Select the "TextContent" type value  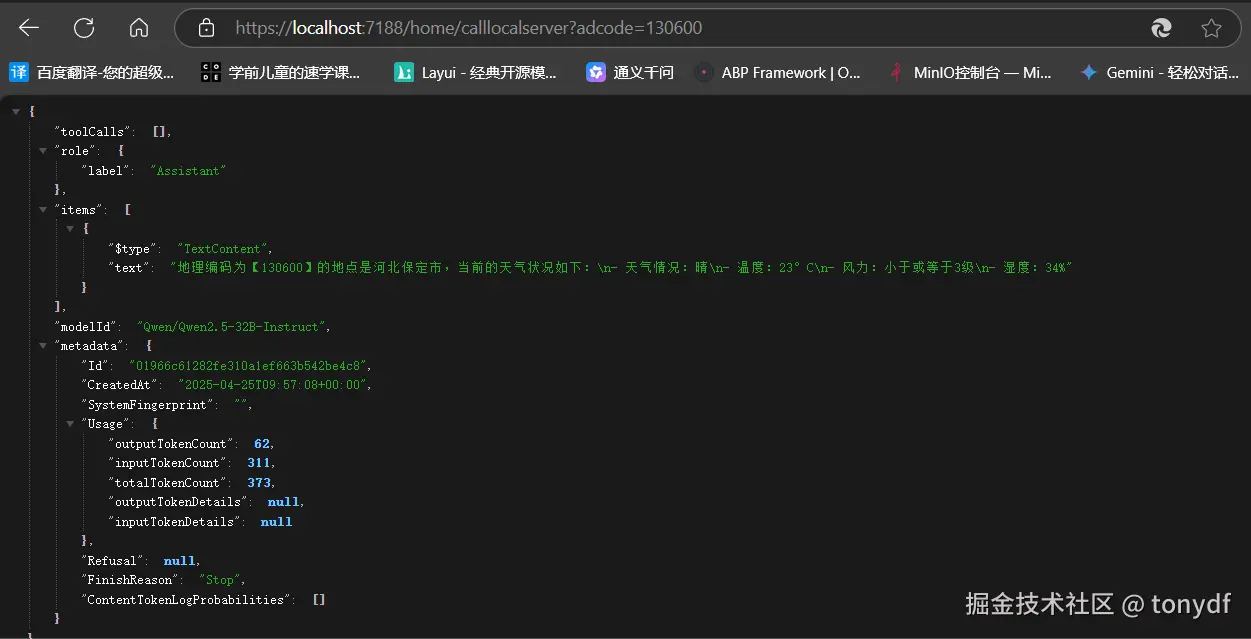(x=224, y=248)
